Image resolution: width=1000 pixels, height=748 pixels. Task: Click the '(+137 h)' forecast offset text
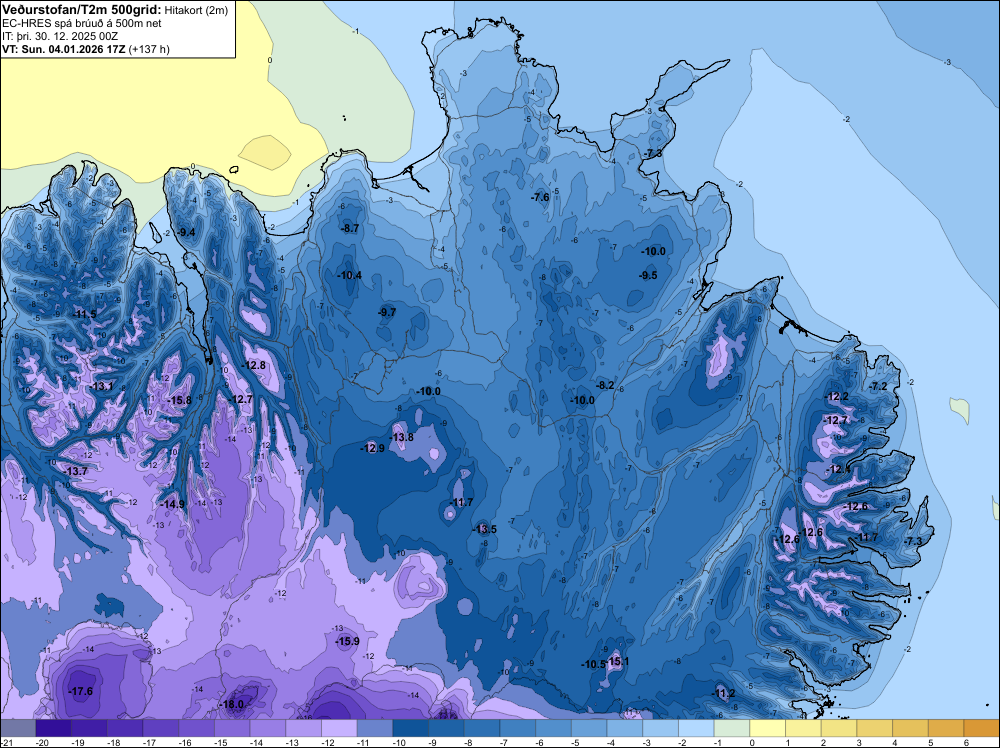coord(149,49)
